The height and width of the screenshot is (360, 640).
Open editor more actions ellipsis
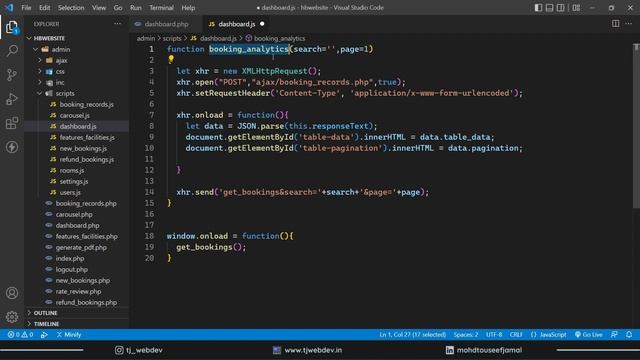coord(629,24)
